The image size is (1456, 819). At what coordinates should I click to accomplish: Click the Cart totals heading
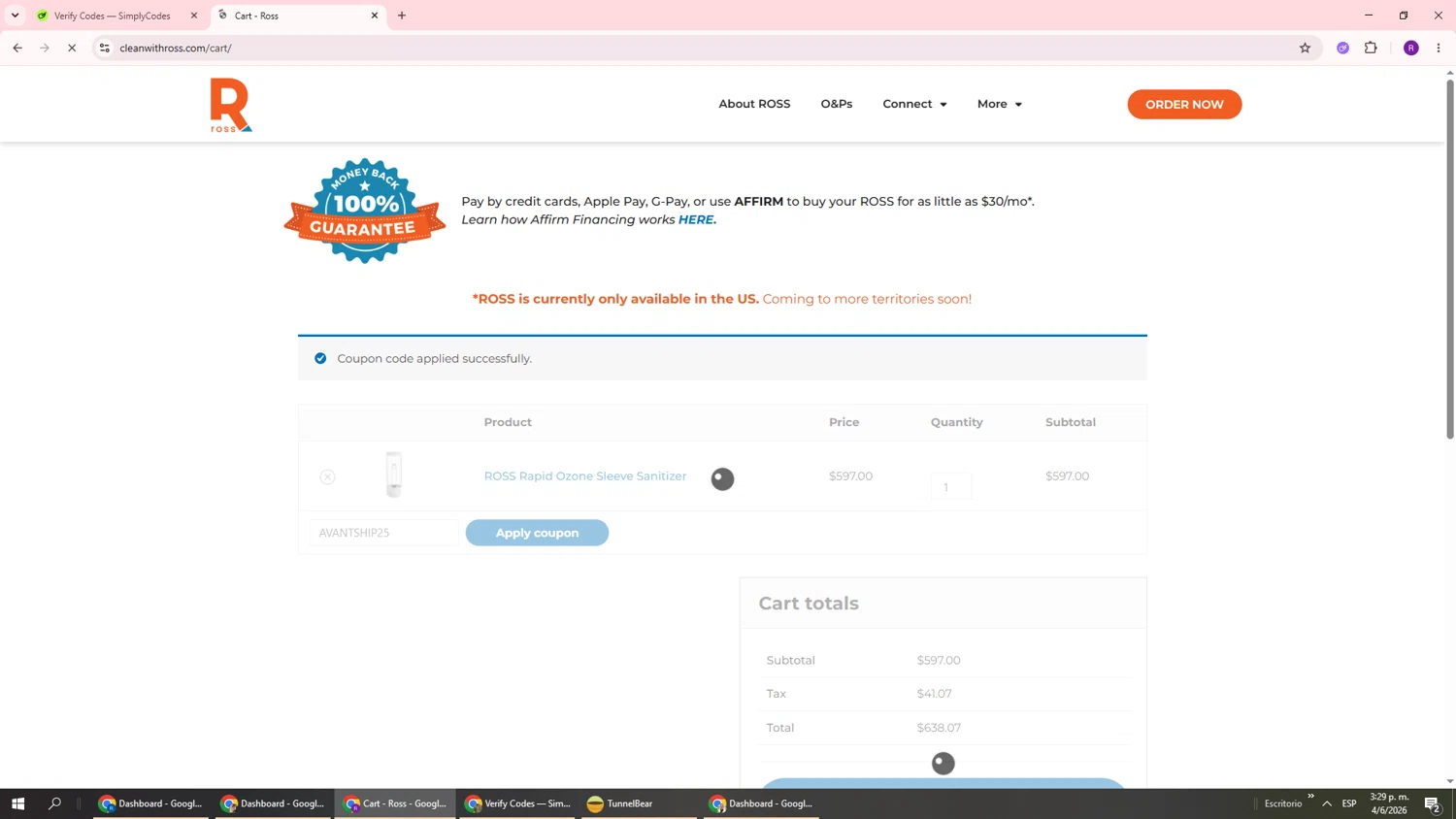point(809,604)
